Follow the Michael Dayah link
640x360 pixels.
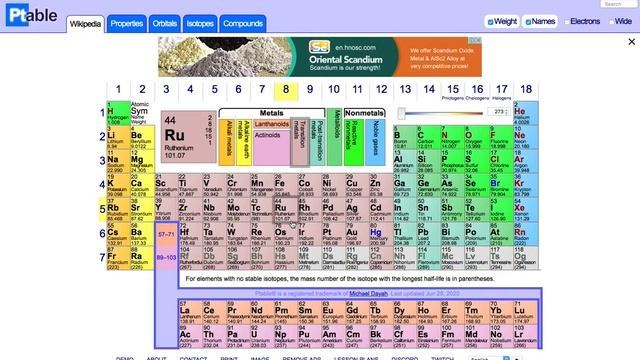368,293
